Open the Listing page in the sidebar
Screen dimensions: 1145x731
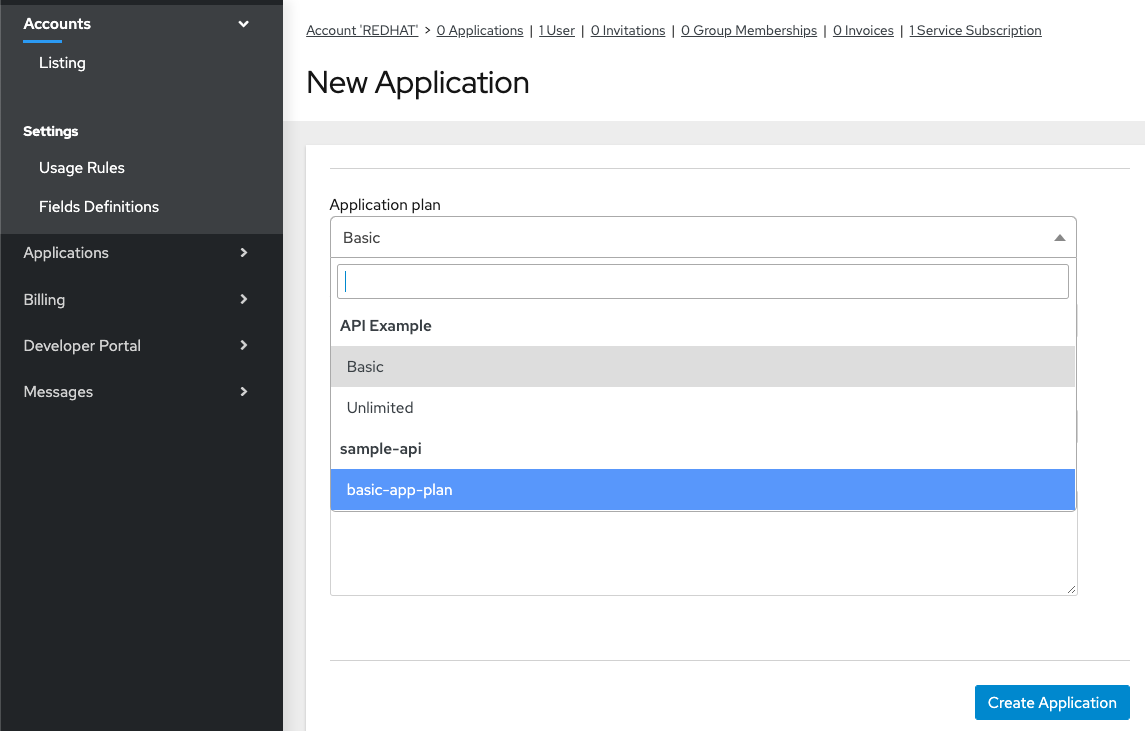pos(62,63)
